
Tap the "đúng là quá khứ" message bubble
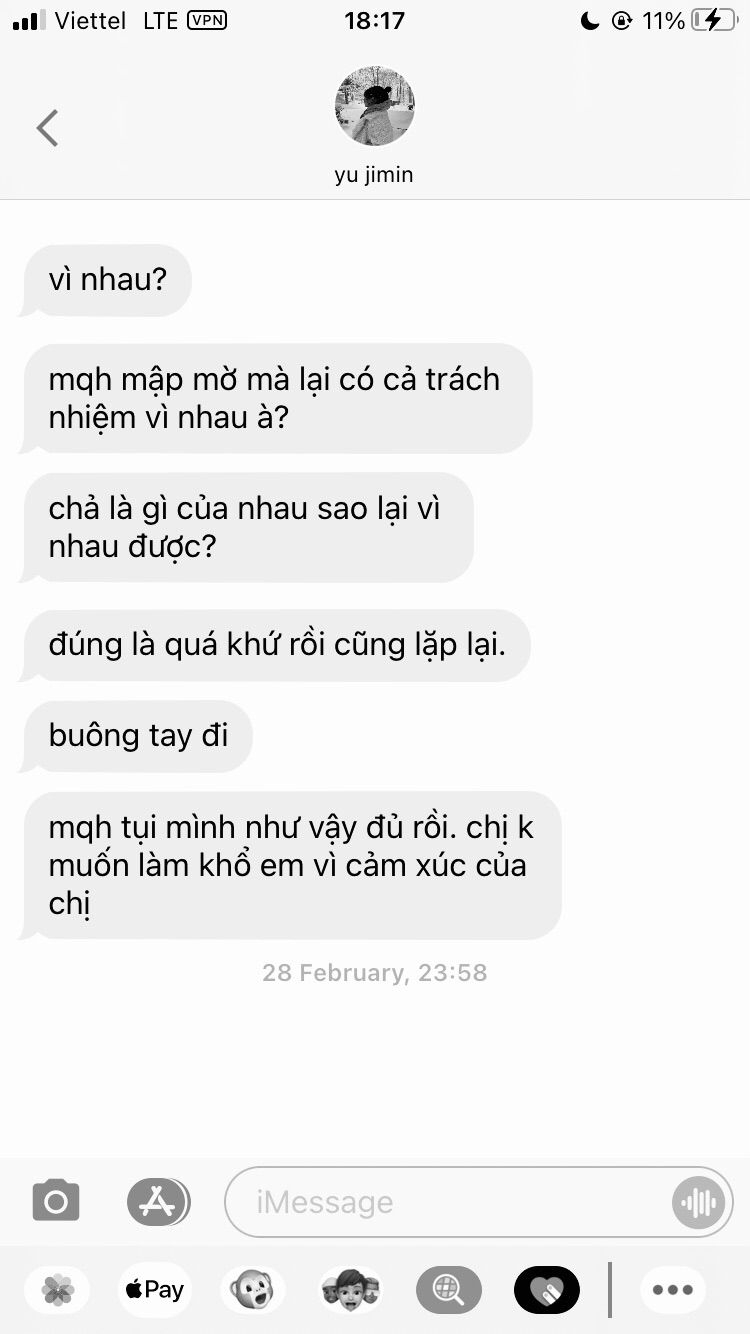click(275, 645)
